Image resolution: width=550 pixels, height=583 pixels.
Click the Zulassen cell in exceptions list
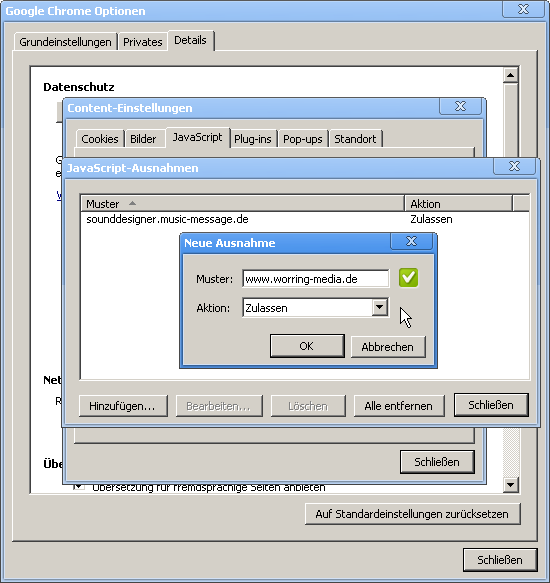tap(431, 219)
